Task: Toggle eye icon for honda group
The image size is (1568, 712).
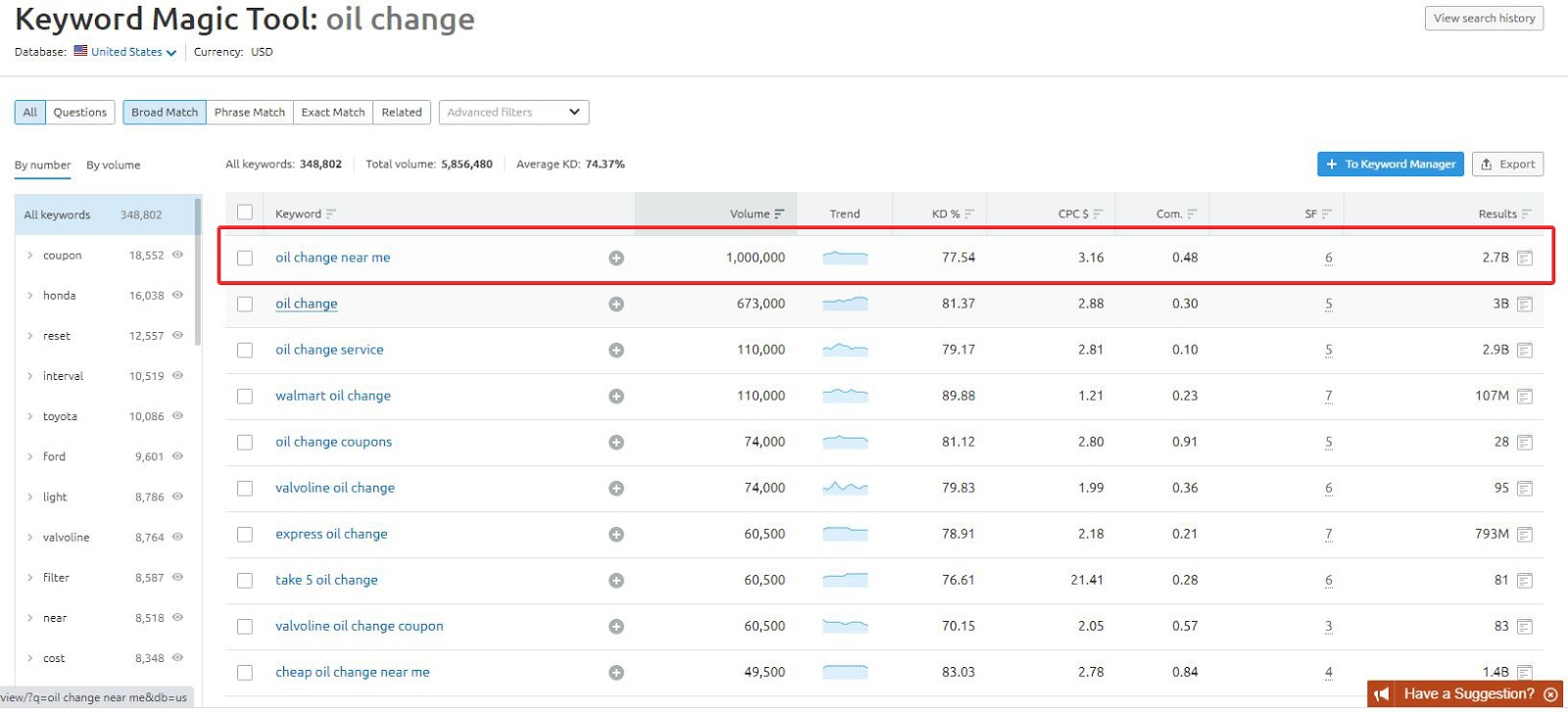Action: point(177,295)
